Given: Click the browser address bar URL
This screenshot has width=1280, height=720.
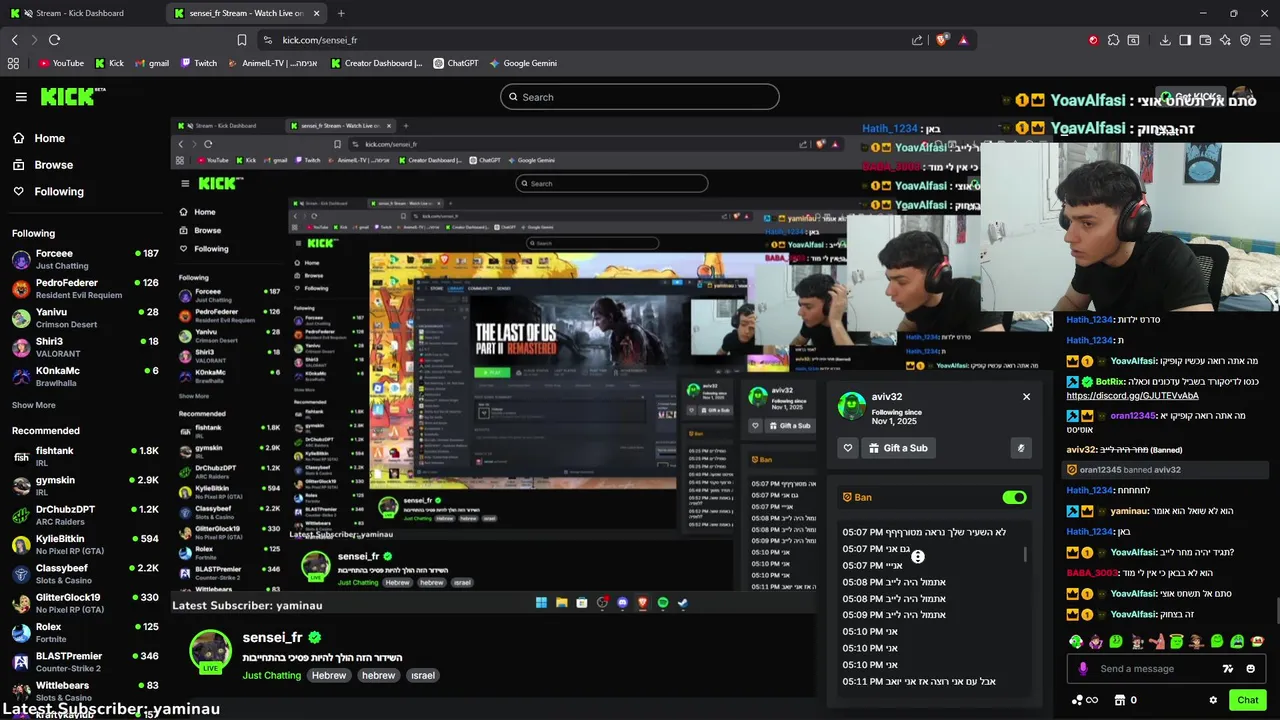Looking at the screenshot, I should pos(320,40).
